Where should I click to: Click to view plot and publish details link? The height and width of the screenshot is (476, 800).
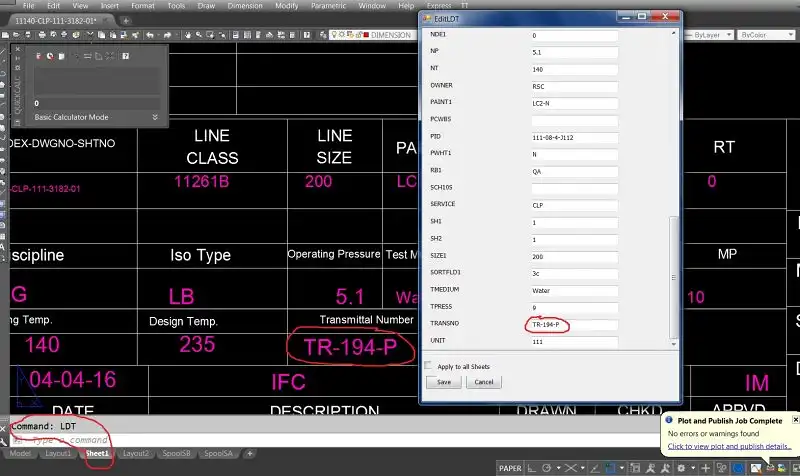(729, 446)
